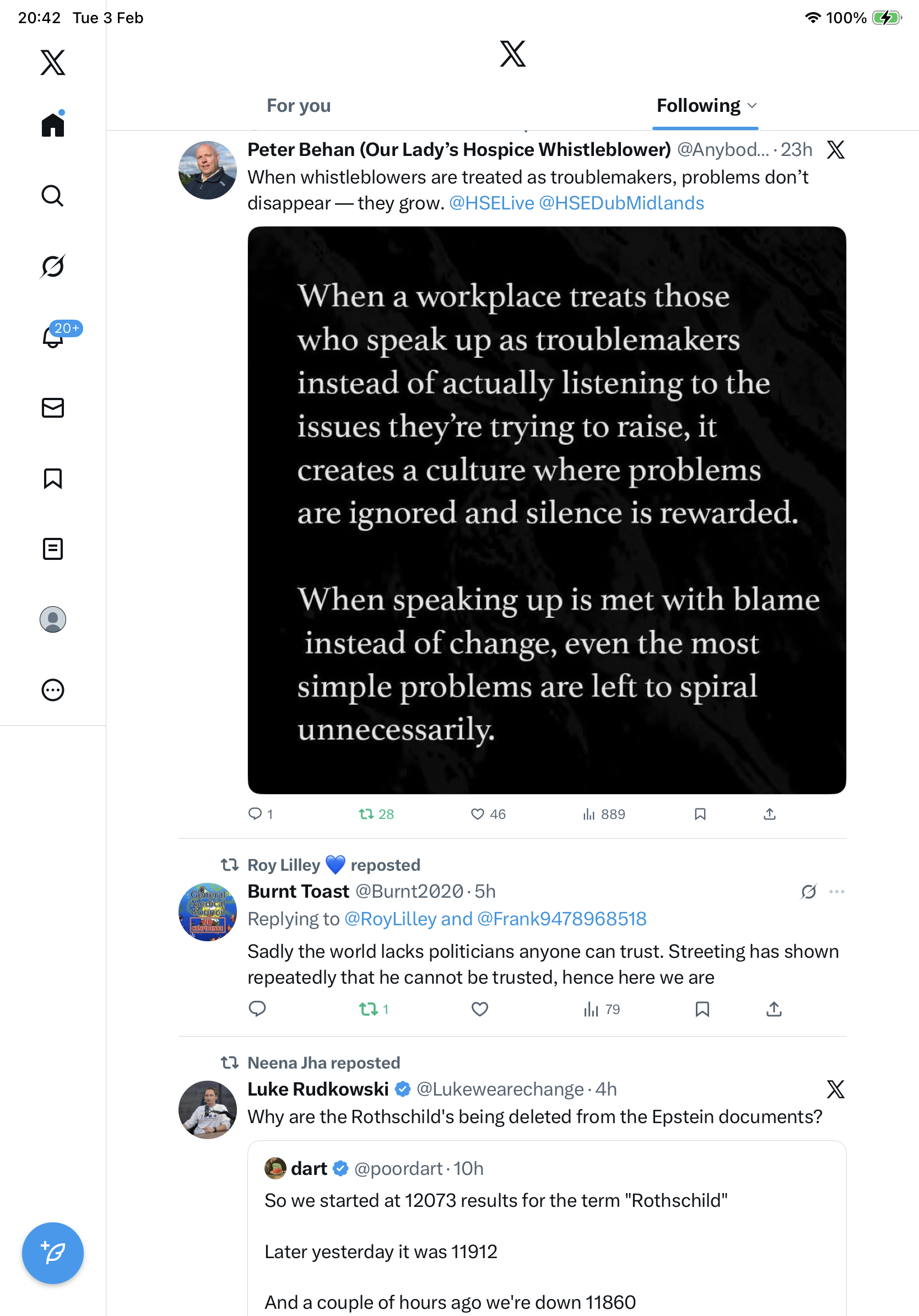This screenshot has height=1316, width=919.
Task: Bookmark the Burnt Toast reply
Action: [702, 1010]
